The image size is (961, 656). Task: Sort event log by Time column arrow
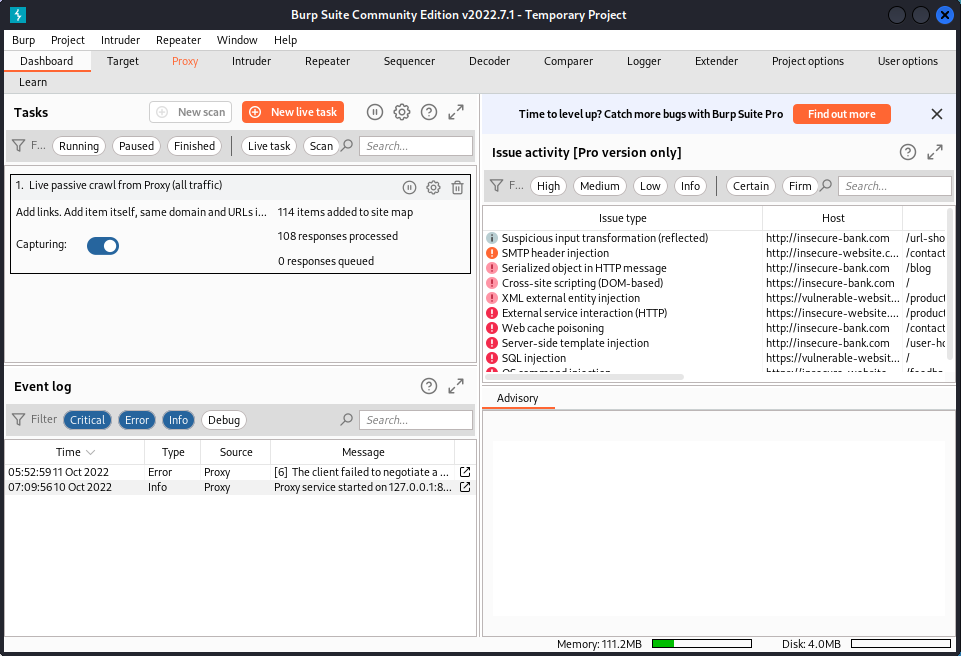tap(91, 452)
